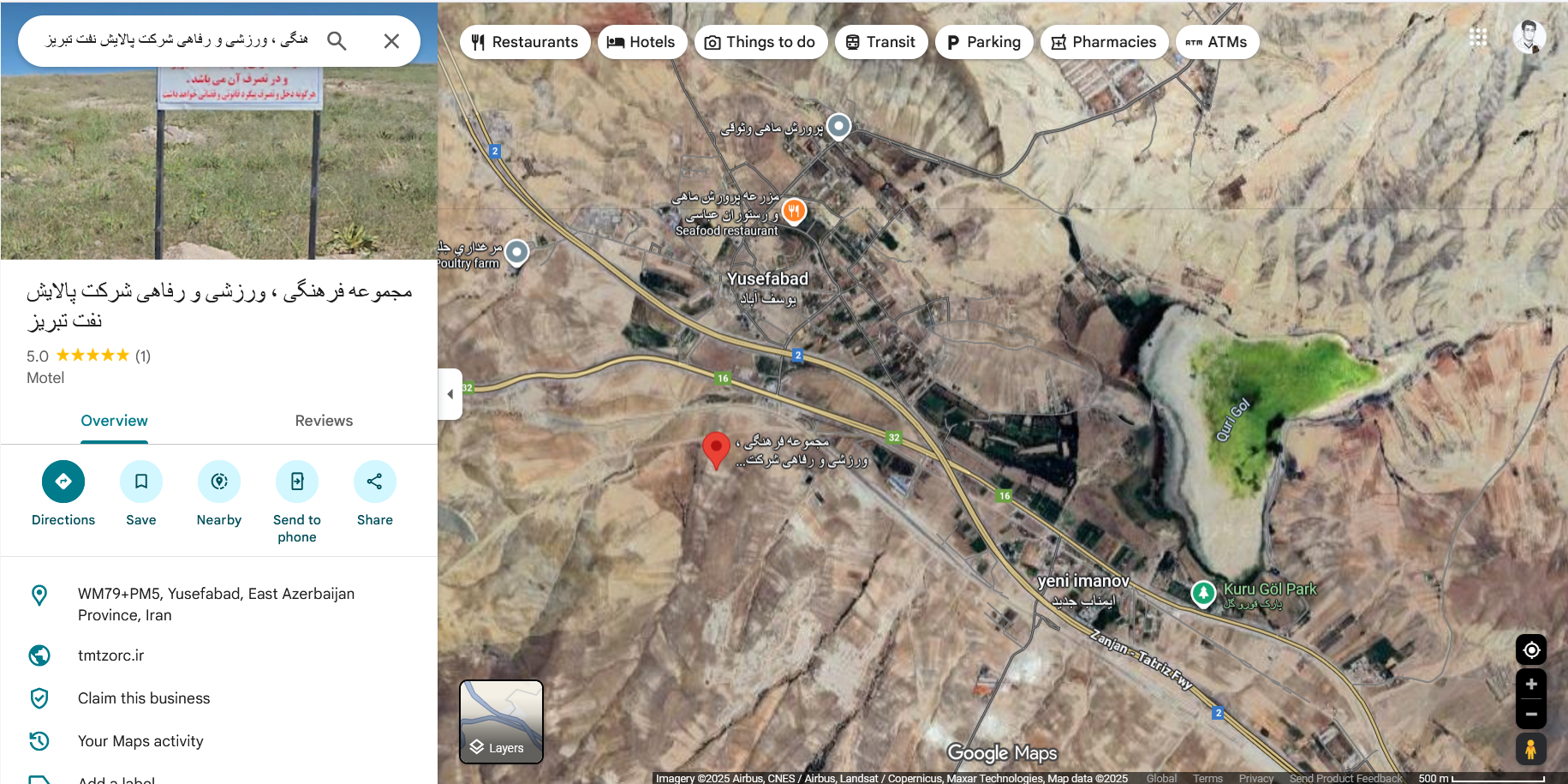The height and width of the screenshot is (784, 1568).
Task: Clear the search with X button
Action: pos(391,41)
